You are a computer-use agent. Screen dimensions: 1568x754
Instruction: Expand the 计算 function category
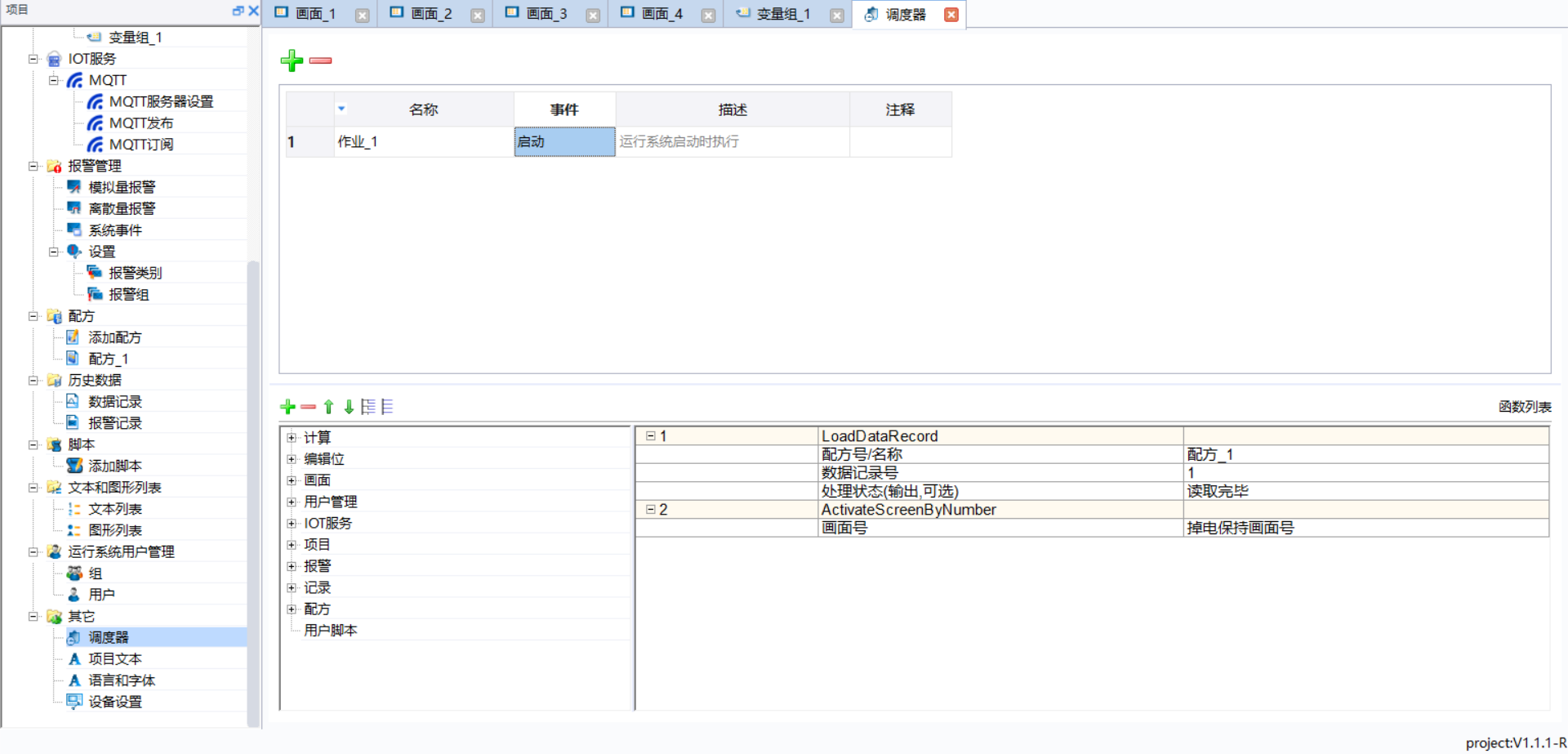292,437
